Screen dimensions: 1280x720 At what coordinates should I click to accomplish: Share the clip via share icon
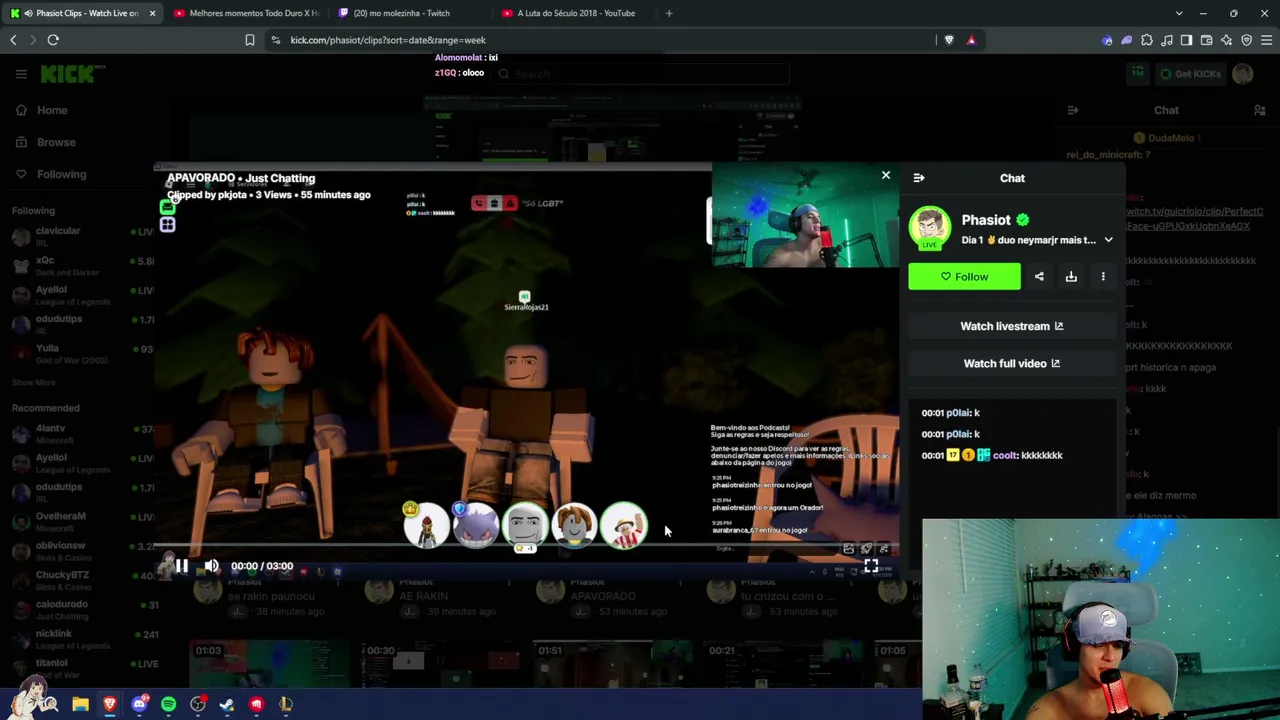pyautogui.click(x=1039, y=277)
